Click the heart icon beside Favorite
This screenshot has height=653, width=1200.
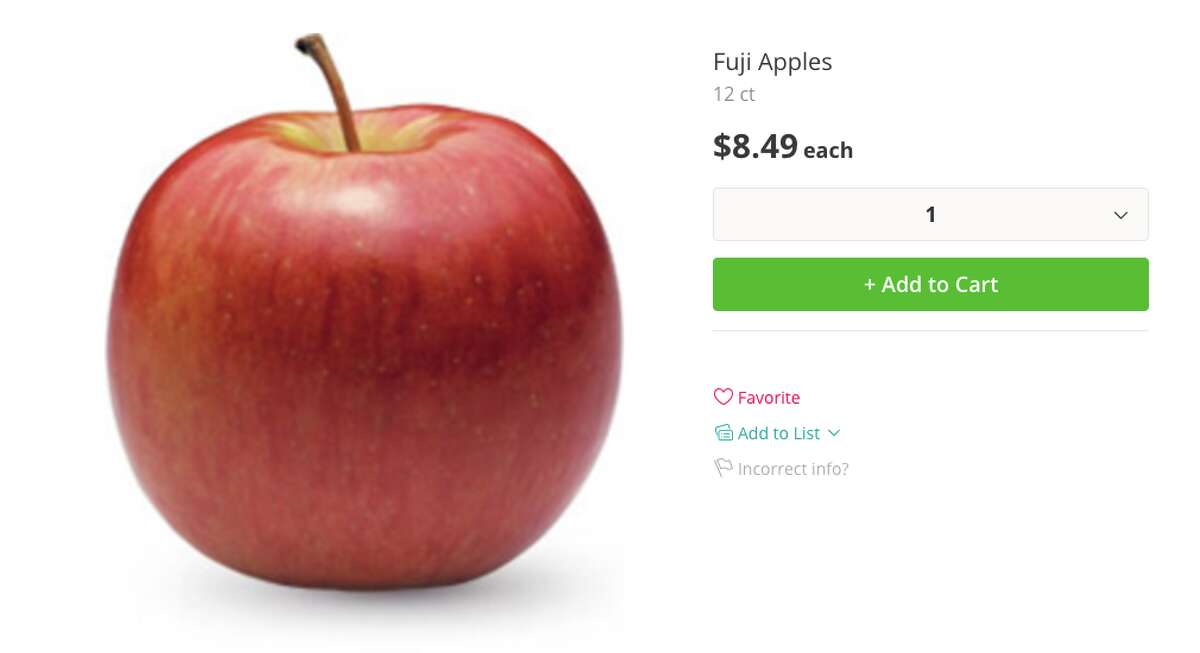(723, 397)
